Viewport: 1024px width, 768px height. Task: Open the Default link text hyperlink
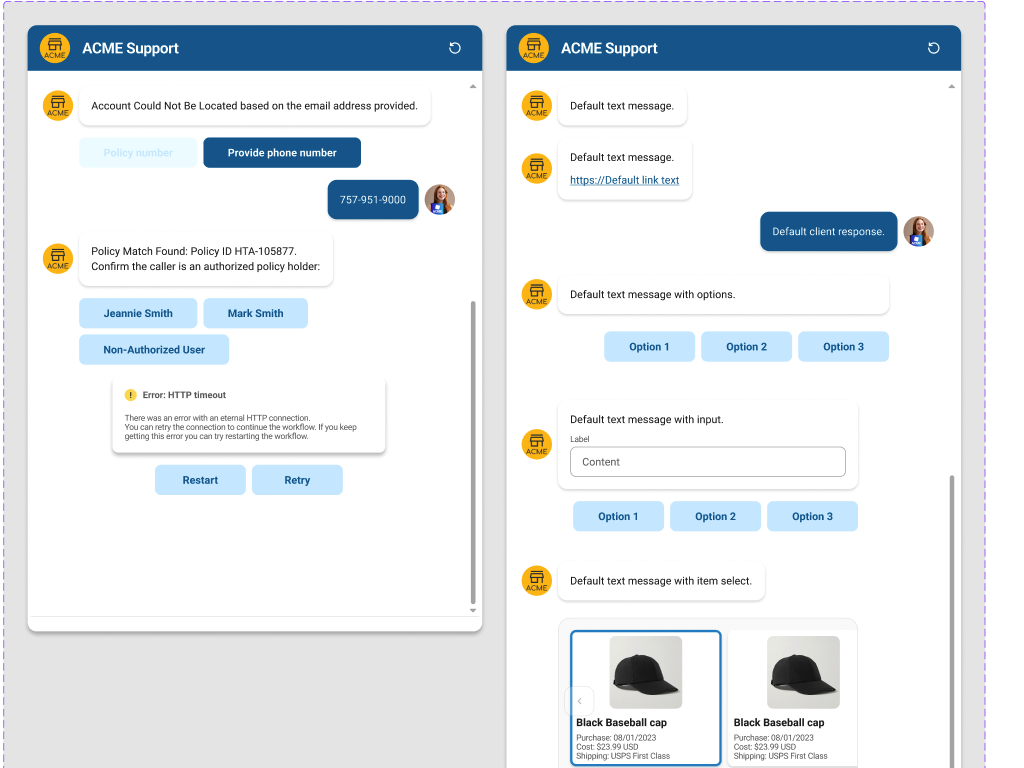tap(624, 181)
